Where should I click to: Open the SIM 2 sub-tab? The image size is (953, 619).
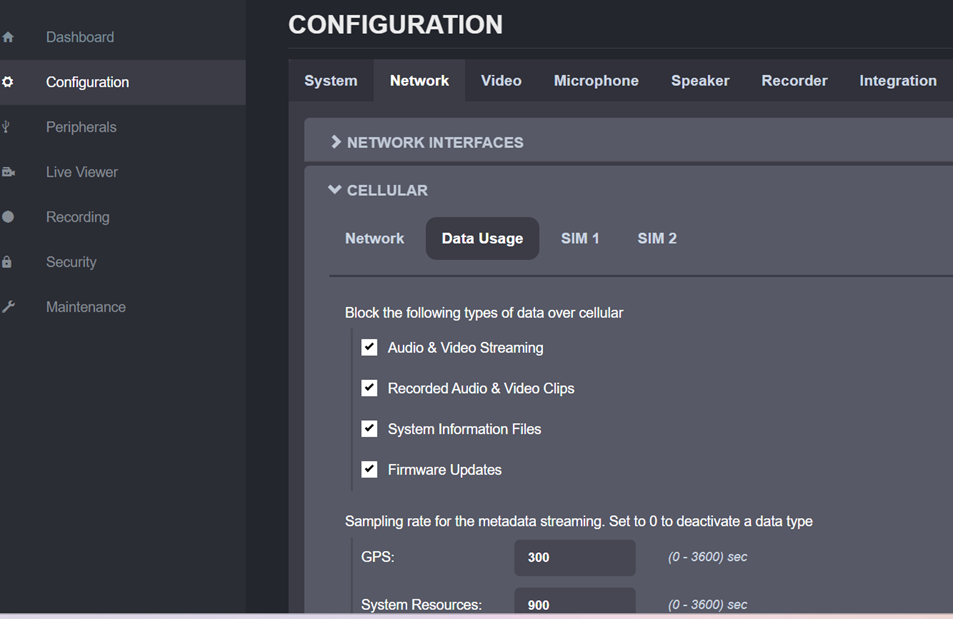click(657, 238)
